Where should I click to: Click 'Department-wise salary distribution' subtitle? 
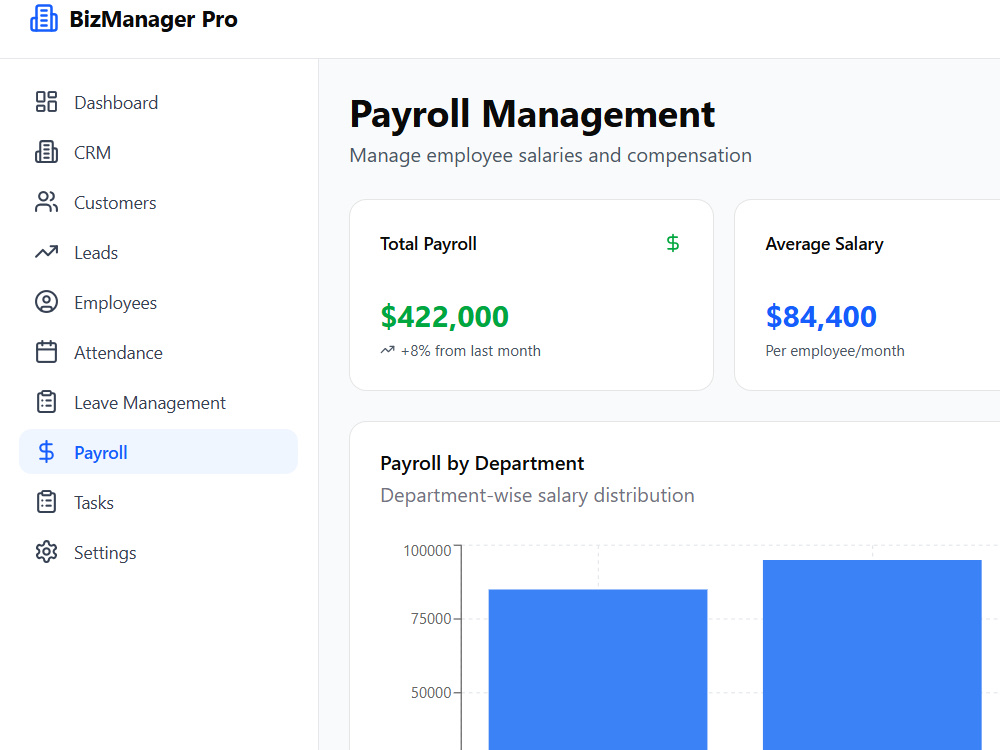coord(537,496)
